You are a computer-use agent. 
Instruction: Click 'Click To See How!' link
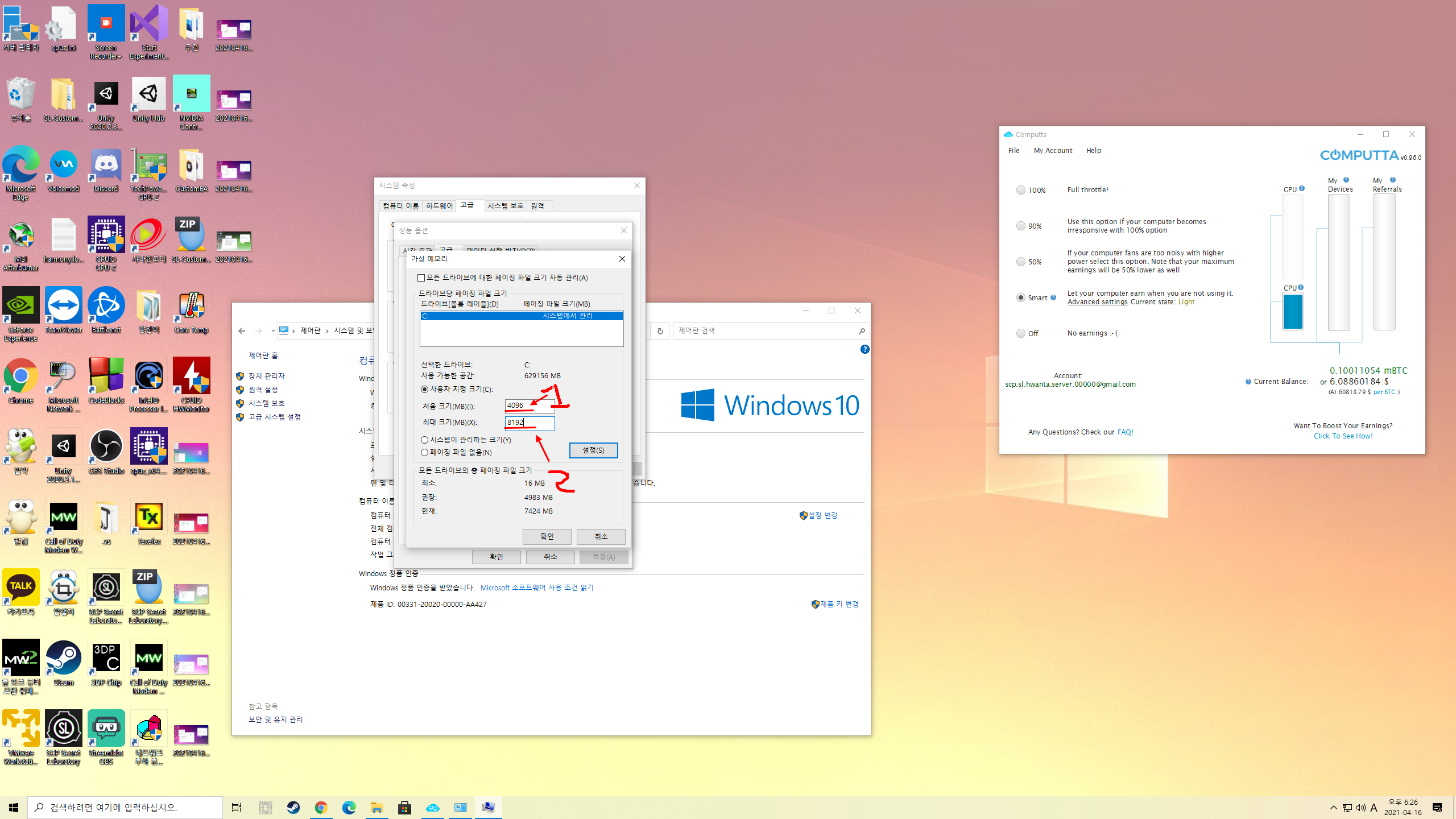tap(1343, 436)
